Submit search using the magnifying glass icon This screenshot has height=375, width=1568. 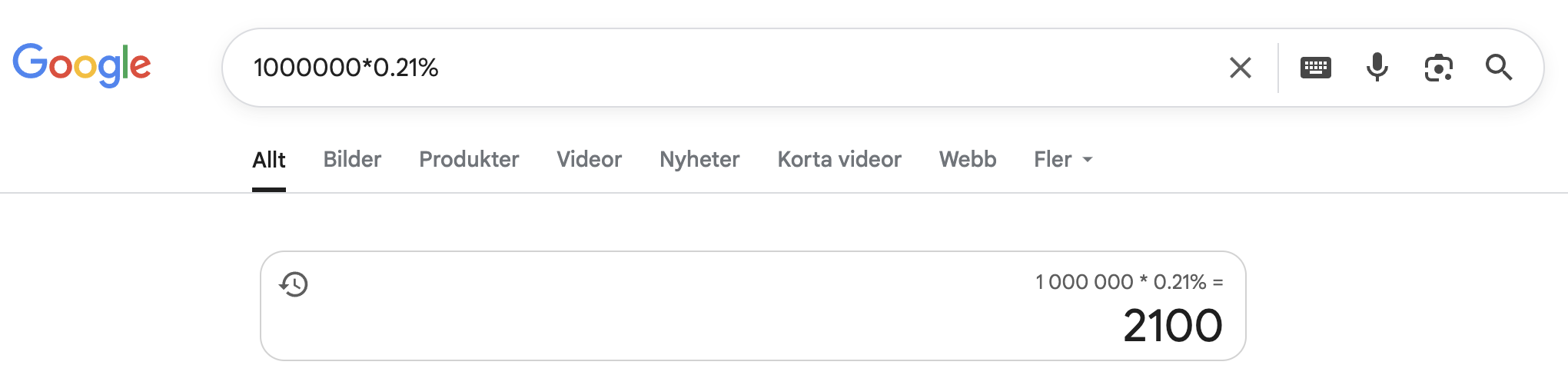click(x=1499, y=68)
